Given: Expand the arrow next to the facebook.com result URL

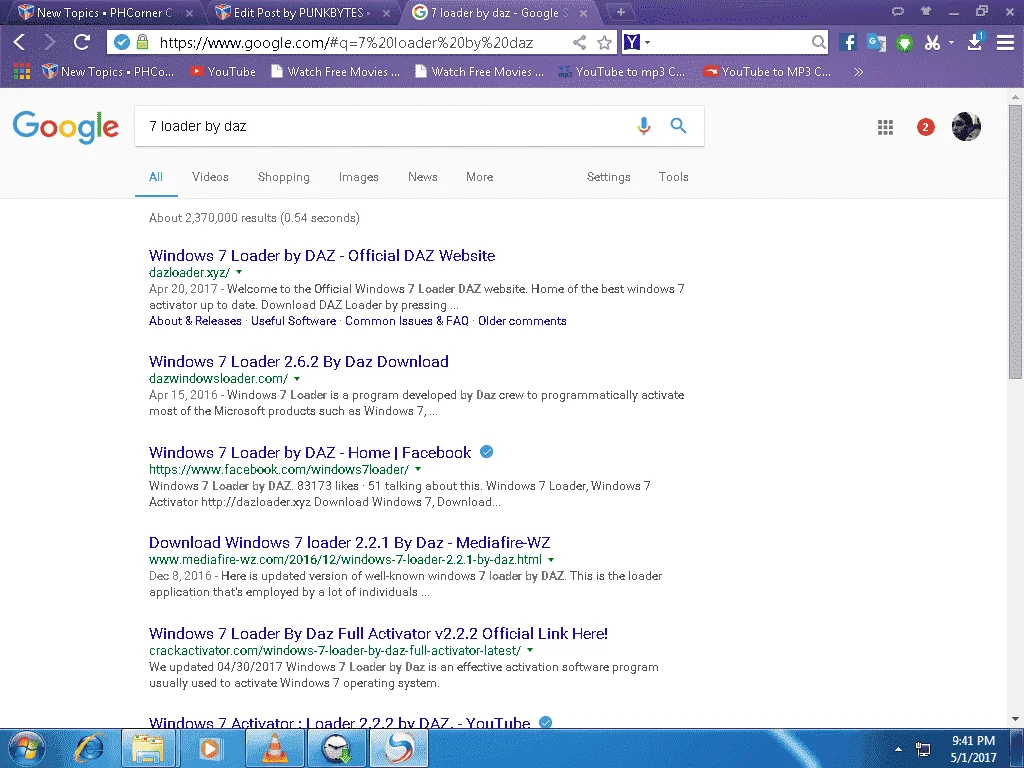Looking at the screenshot, I should click(418, 470).
